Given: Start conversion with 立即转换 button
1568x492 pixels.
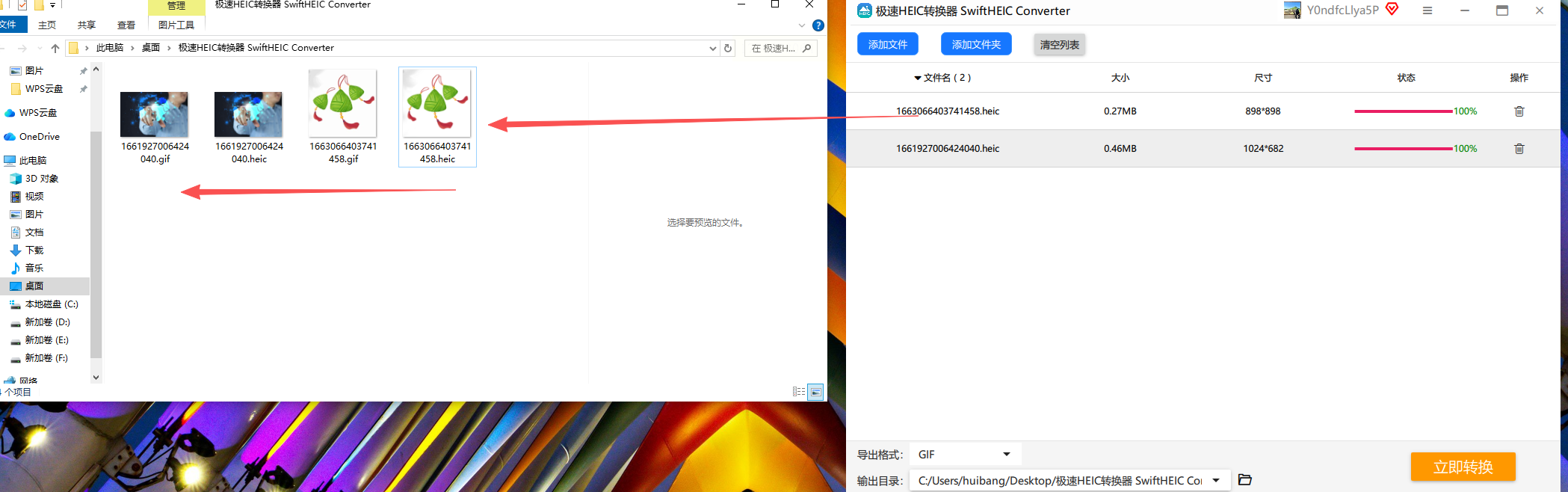Looking at the screenshot, I should click(x=1463, y=467).
